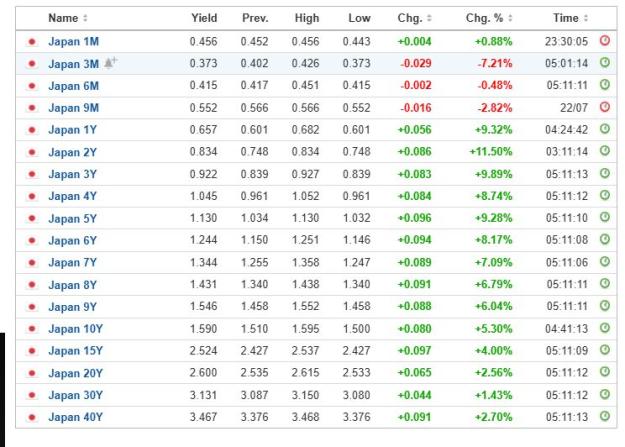Select the Japan 7Y yield value 1.344
This screenshot has height=447, width=625.
[x=204, y=262]
